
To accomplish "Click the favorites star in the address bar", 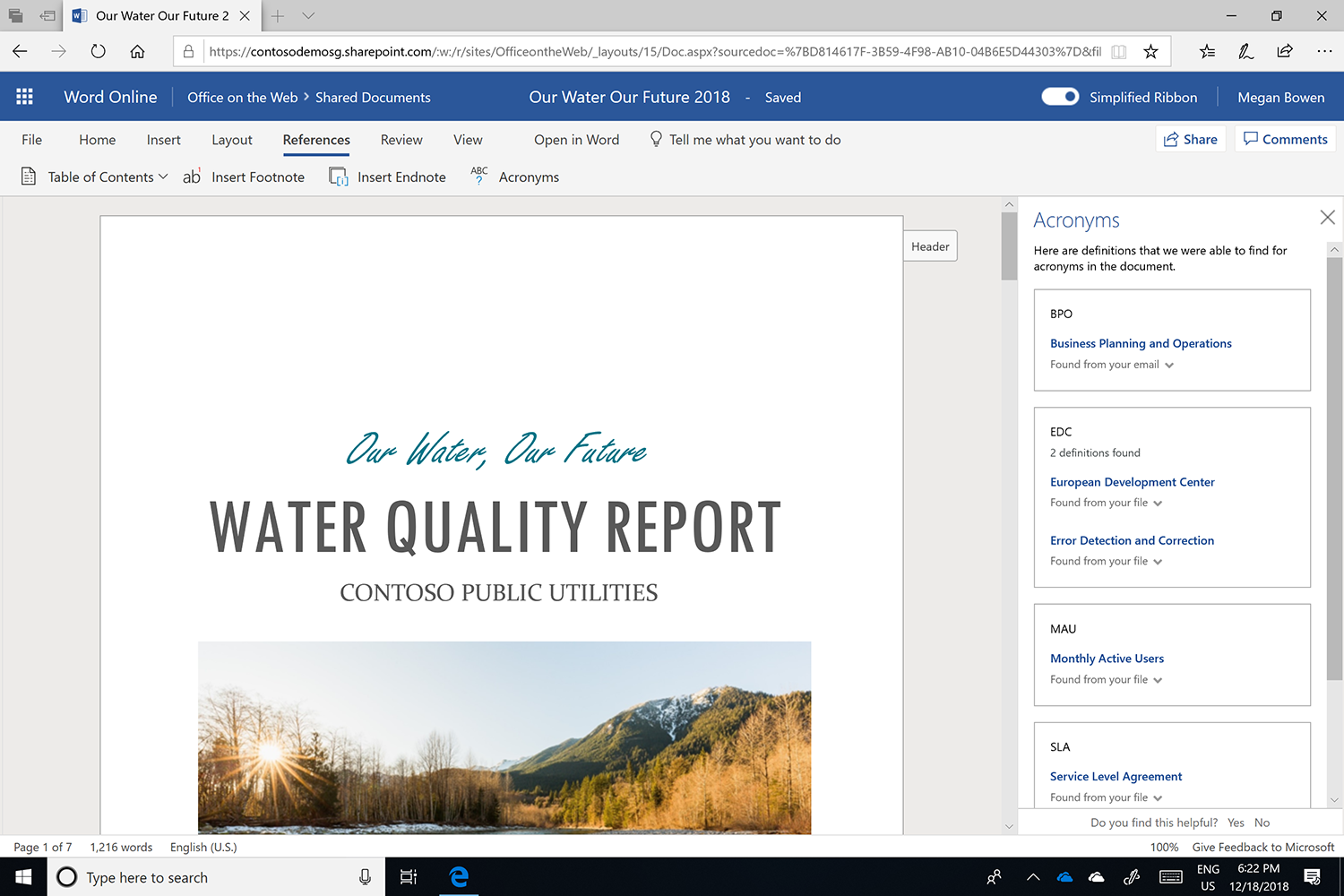I will 1150,51.
